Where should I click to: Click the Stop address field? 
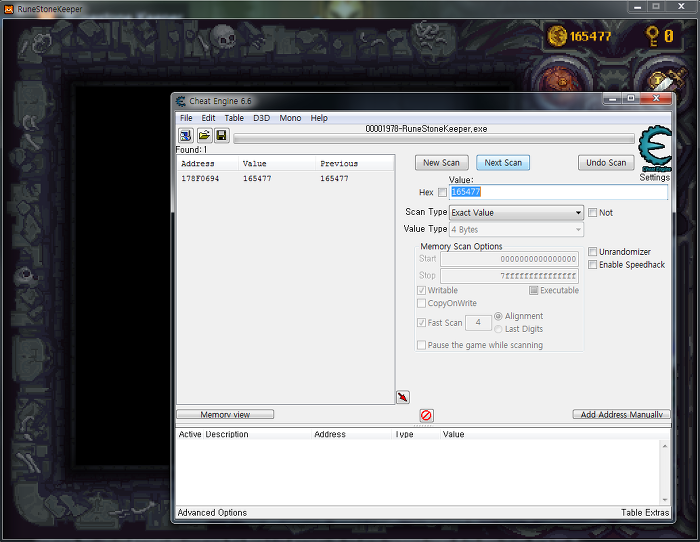[x=509, y=276]
